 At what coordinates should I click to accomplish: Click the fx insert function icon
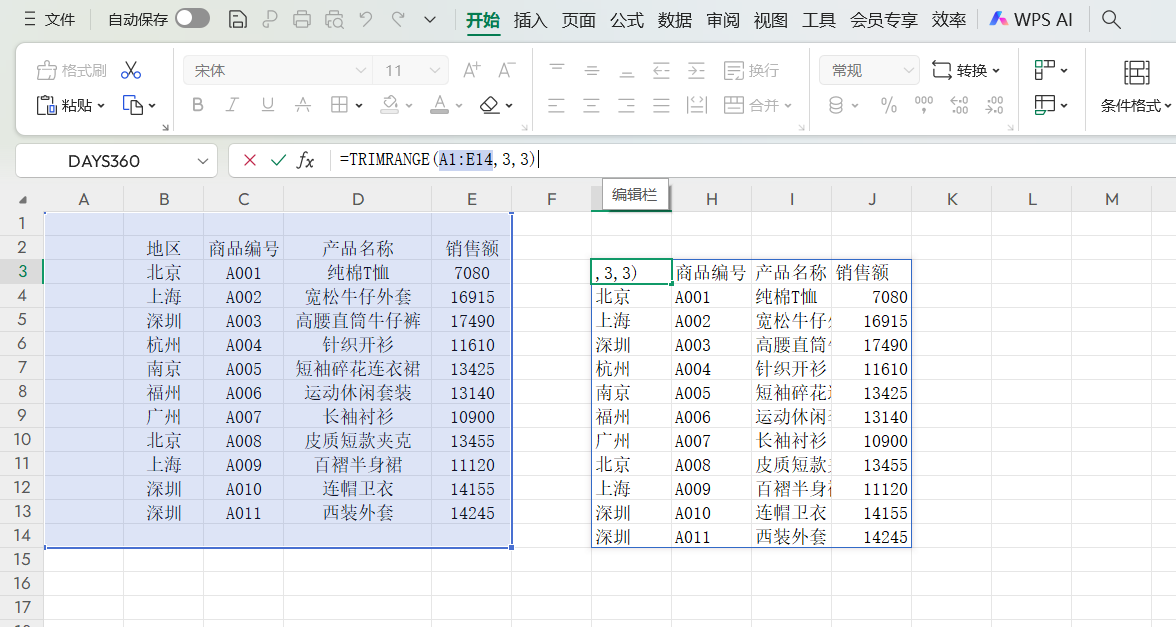pyautogui.click(x=305, y=159)
